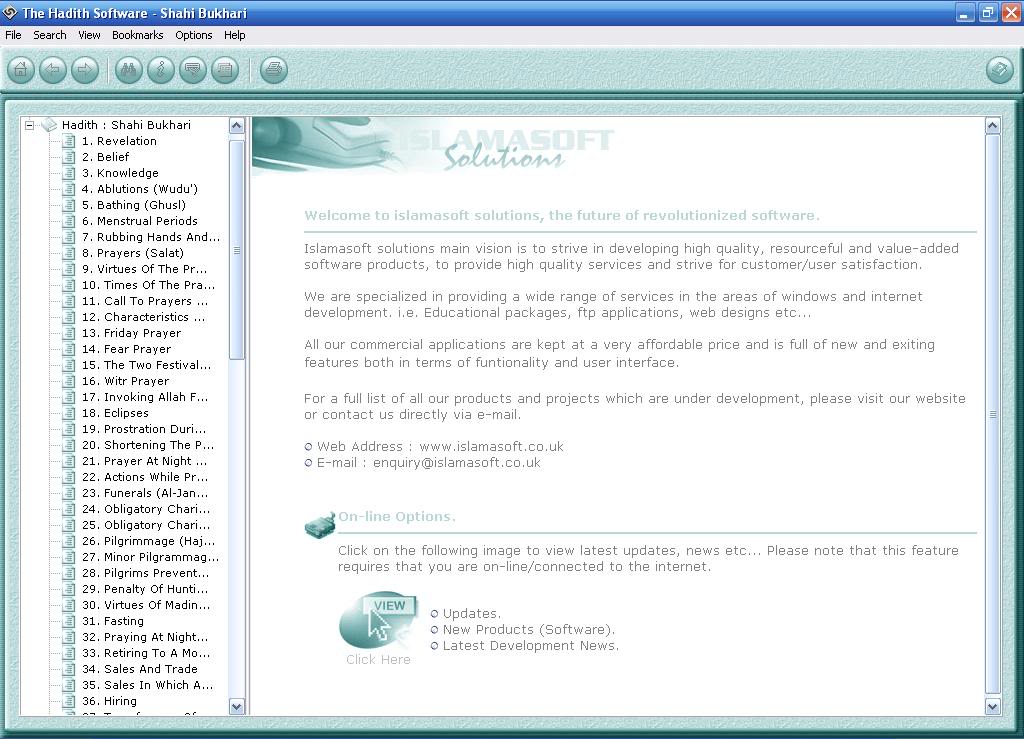Click the content pane scrollbar down arrow
Viewport: 1024px width, 739px height.
click(x=993, y=706)
